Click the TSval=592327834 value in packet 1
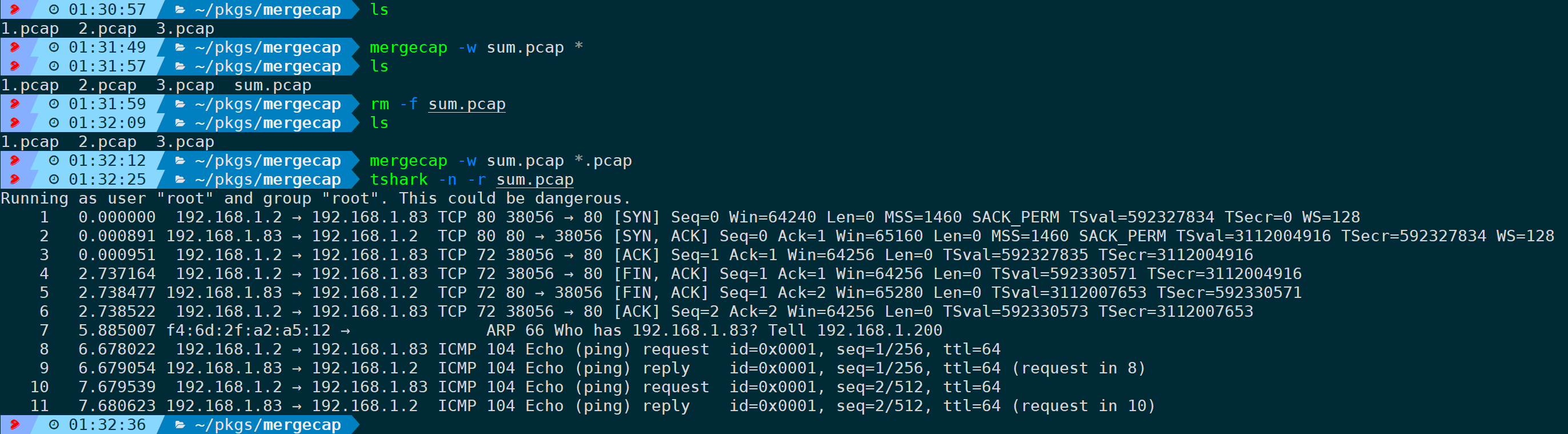The width and height of the screenshot is (1568, 434). coord(1141,217)
